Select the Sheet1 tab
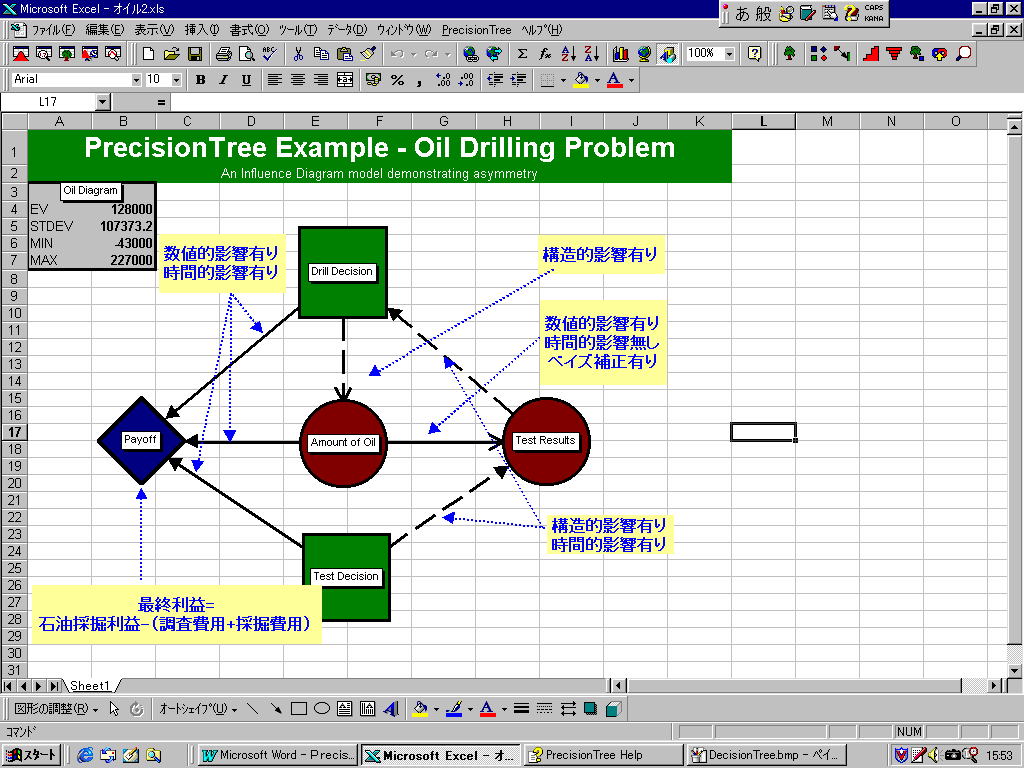 pos(90,686)
